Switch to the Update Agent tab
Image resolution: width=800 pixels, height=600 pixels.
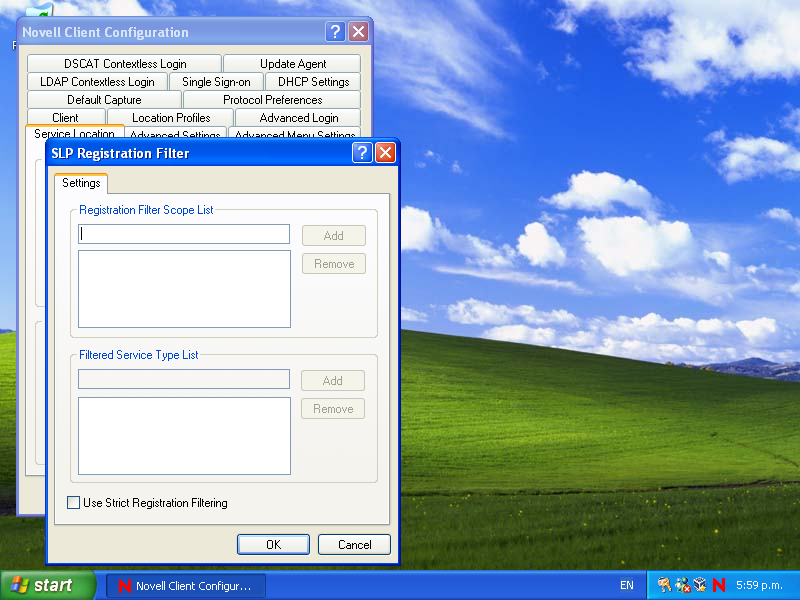click(x=293, y=64)
